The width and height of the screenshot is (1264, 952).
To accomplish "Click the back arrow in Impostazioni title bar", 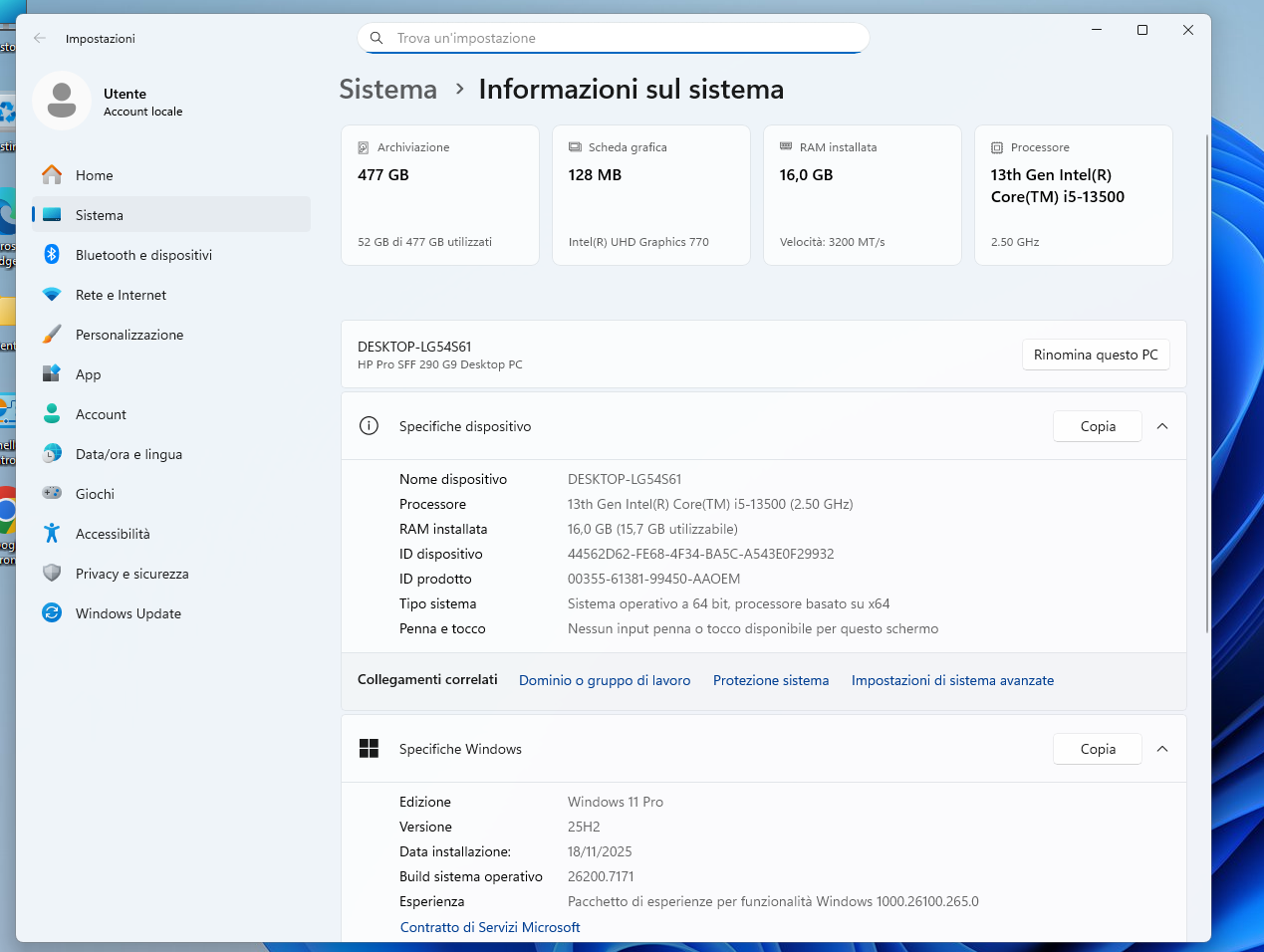I will point(40,38).
